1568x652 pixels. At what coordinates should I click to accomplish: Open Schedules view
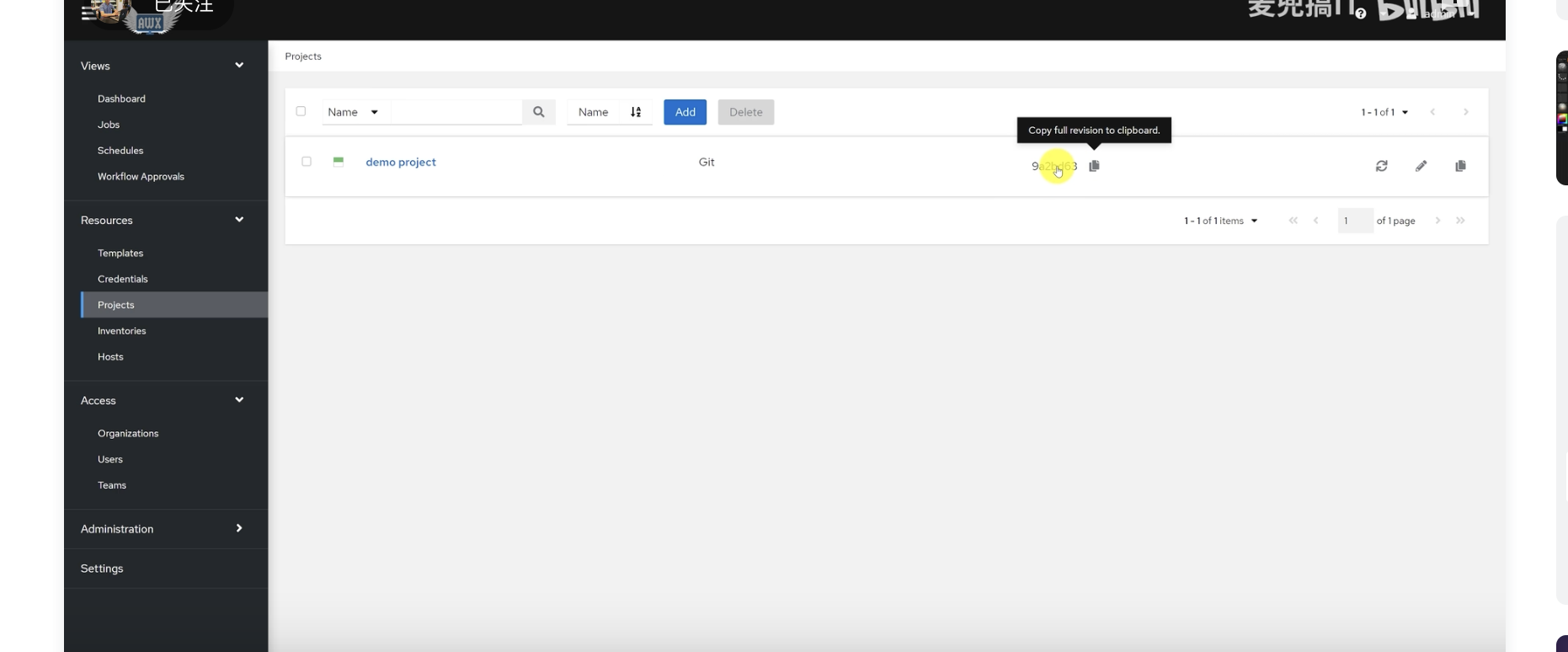point(120,151)
